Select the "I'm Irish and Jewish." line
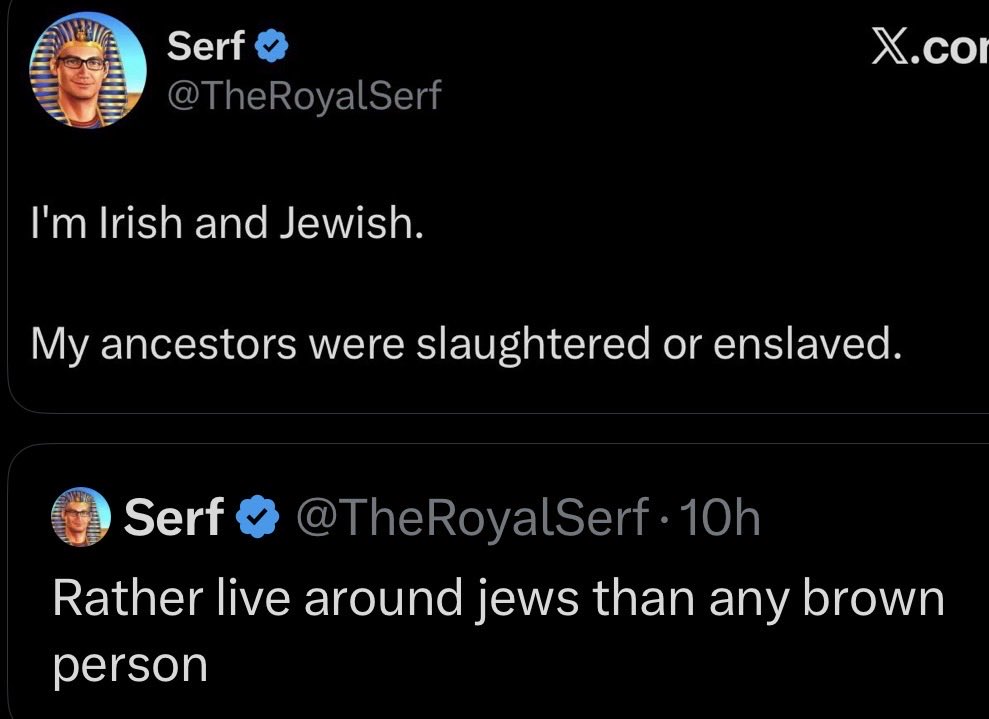This screenshot has height=719, width=989. pyautogui.click(x=227, y=224)
